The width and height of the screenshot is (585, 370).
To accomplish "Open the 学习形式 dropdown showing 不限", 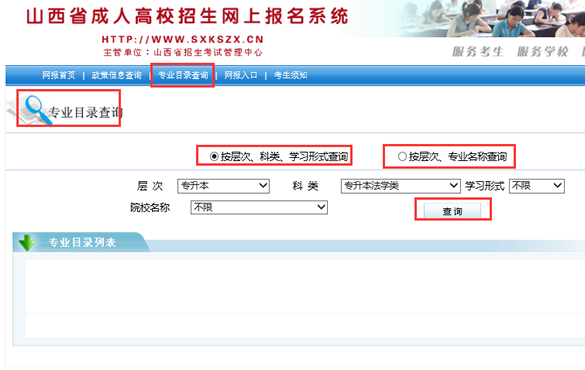I will tap(537, 186).
